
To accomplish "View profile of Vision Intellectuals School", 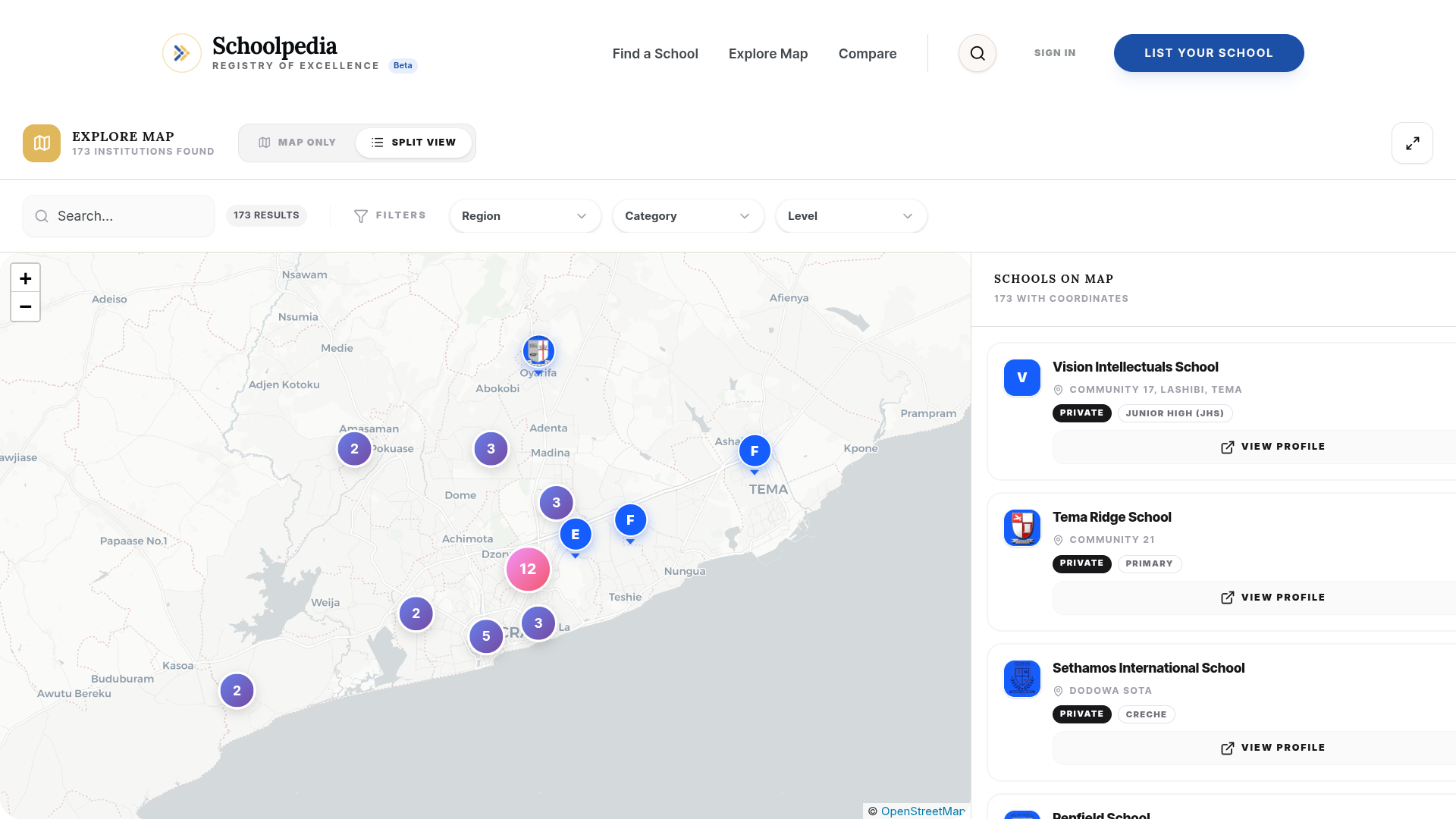I will click(1273, 447).
